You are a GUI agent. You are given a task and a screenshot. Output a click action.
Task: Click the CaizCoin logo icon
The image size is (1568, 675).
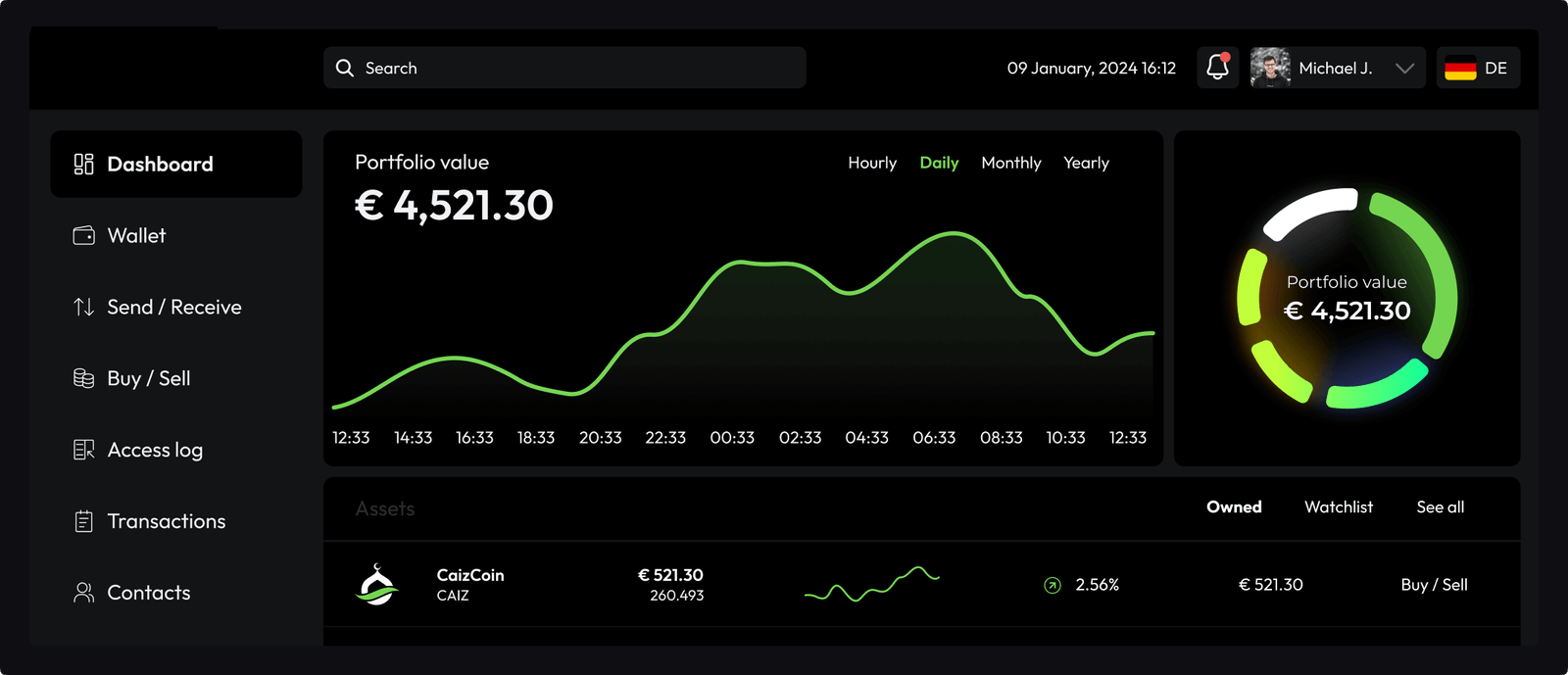[376, 585]
